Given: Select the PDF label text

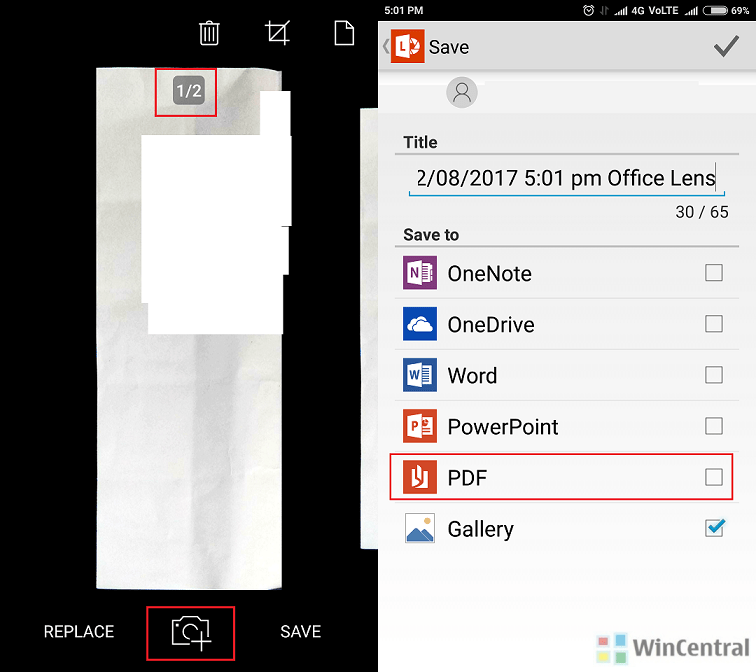Looking at the screenshot, I should coord(467,478).
